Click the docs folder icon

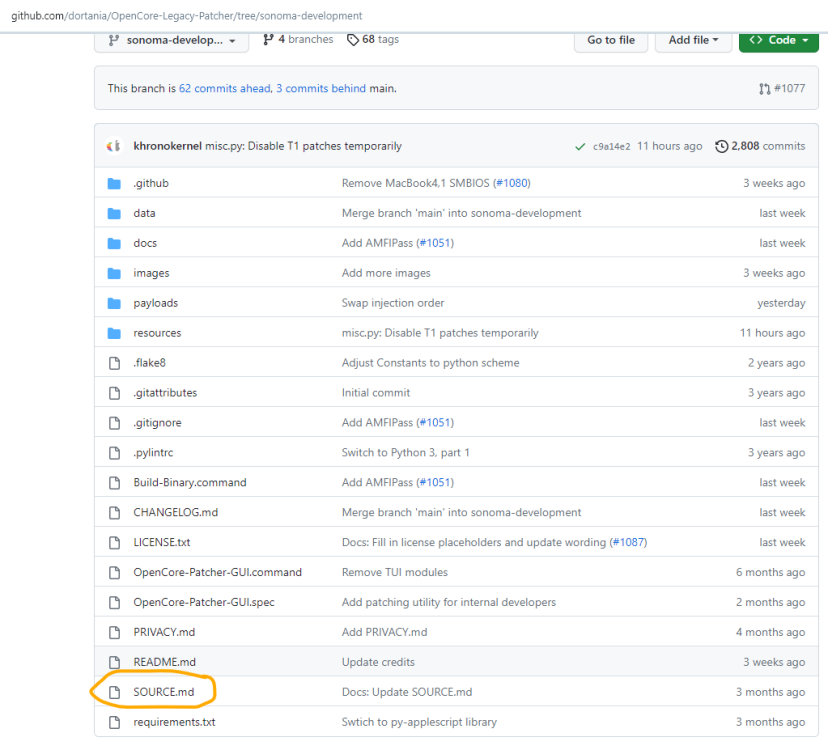click(x=114, y=243)
